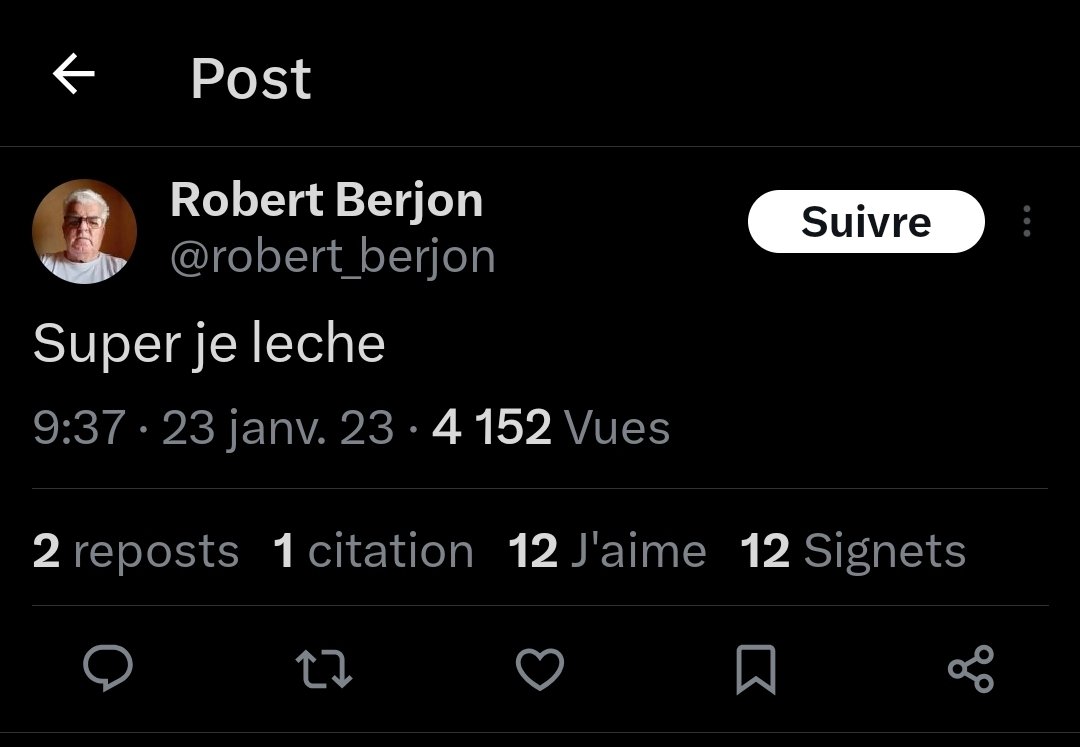The width and height of the screenshot is (1080, 747).
Task: Open Robert Berjon's profile picture
Action: click(x=85, y=232)
